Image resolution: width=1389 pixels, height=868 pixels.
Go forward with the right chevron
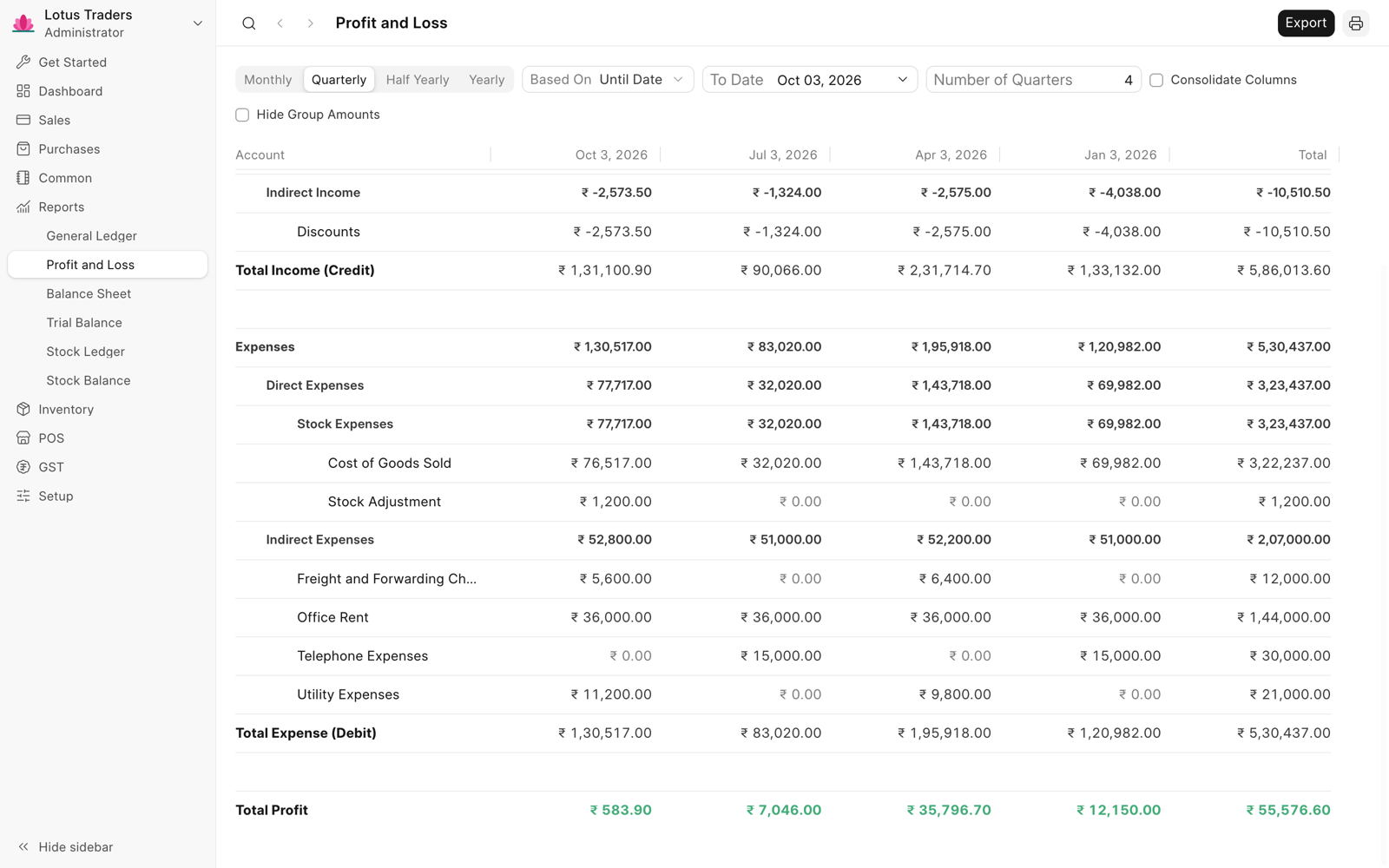(310, 23)
